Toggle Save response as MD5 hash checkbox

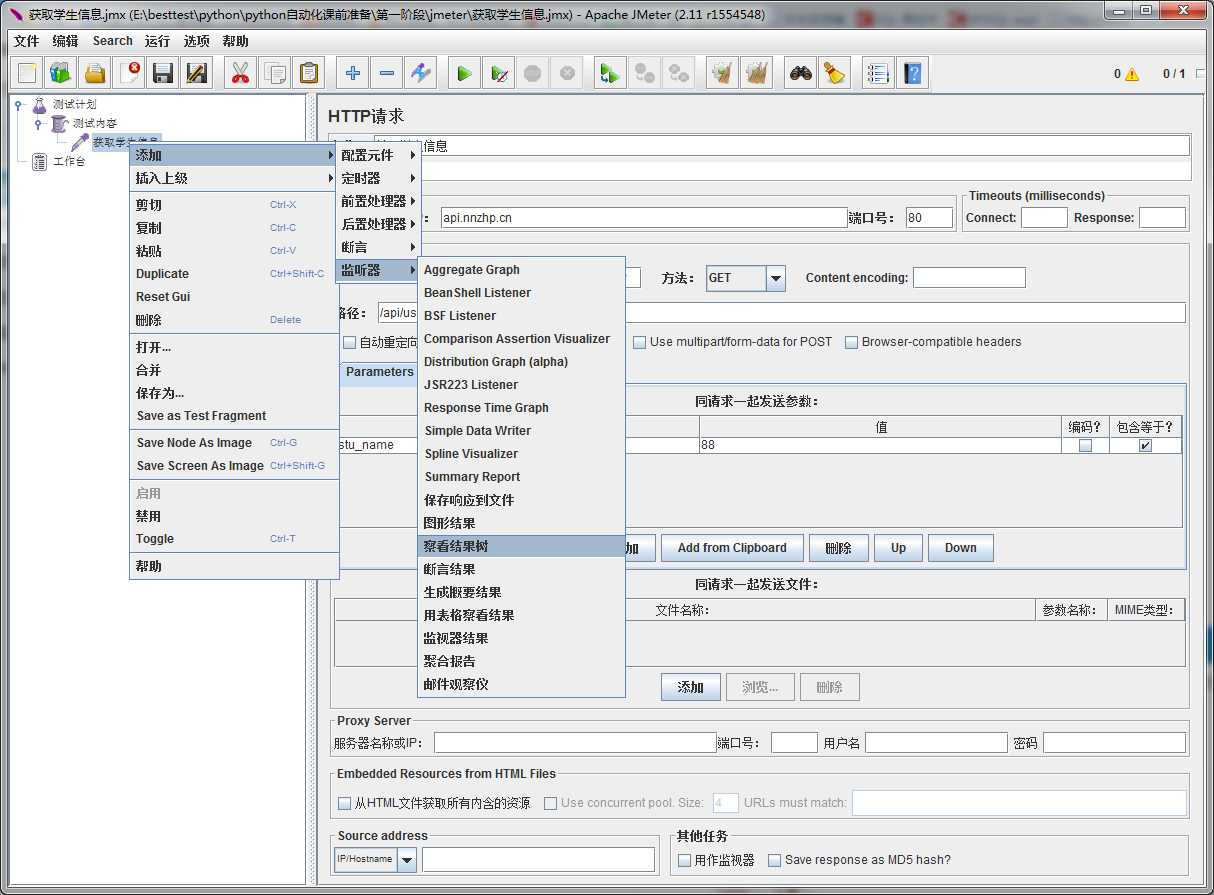pos(774,860)
